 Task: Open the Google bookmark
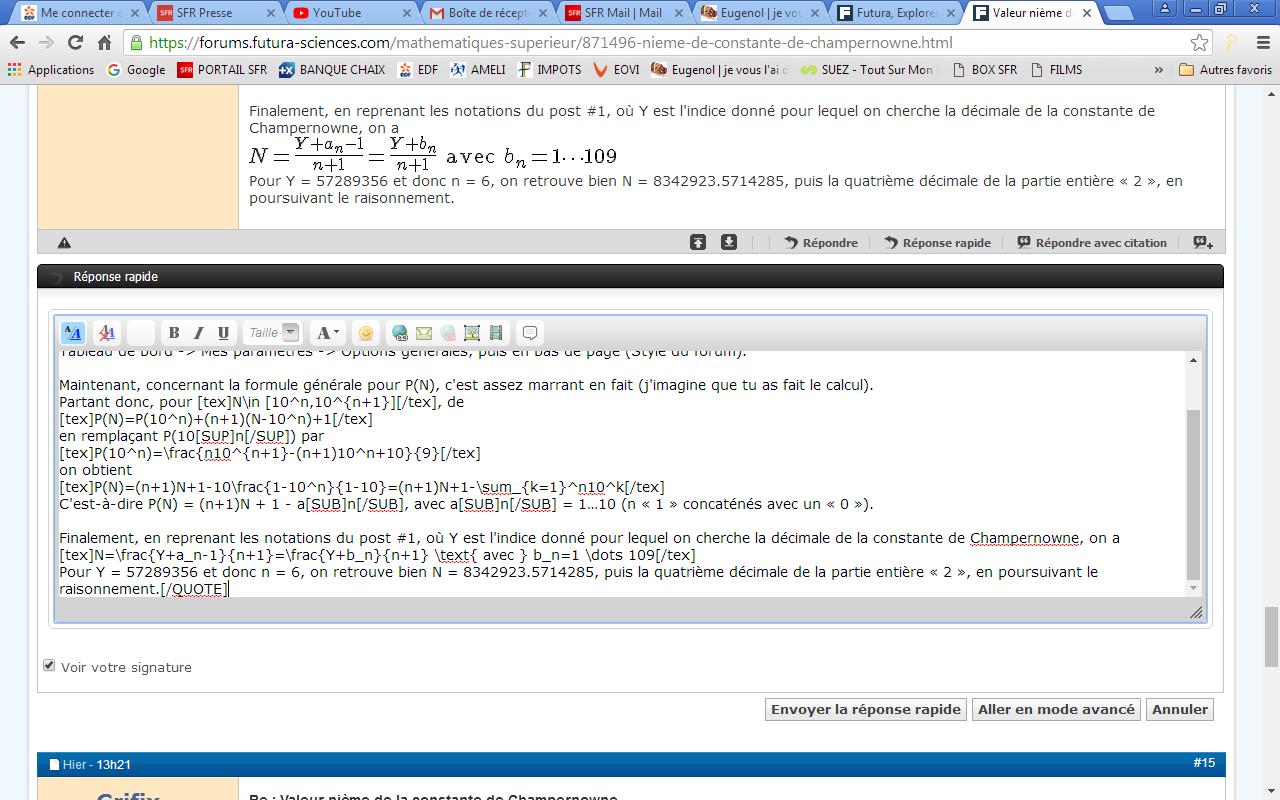point(136,70)
